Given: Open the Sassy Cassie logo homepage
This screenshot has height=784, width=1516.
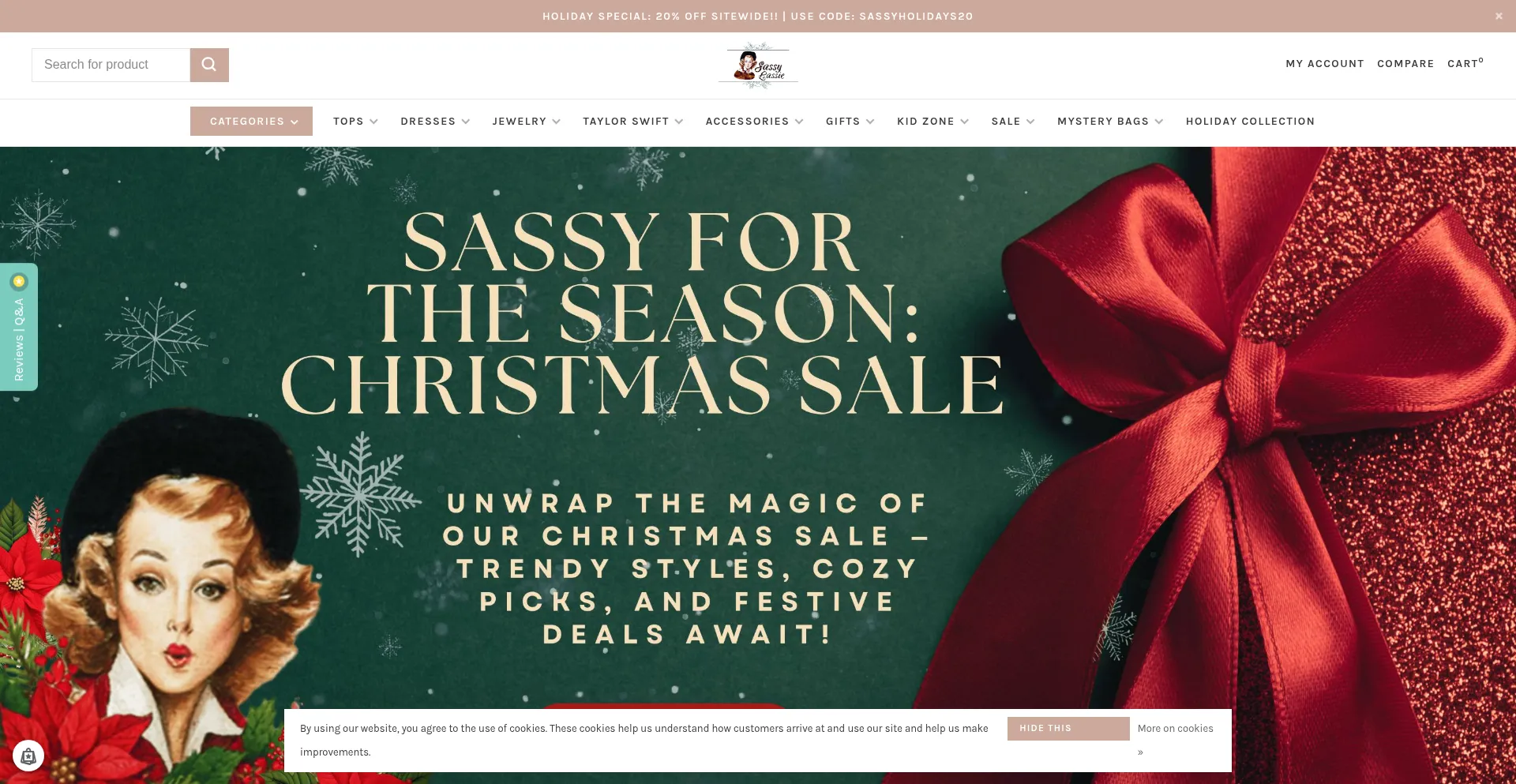Looking at the screenshot, I should click(x=758, y=65).
